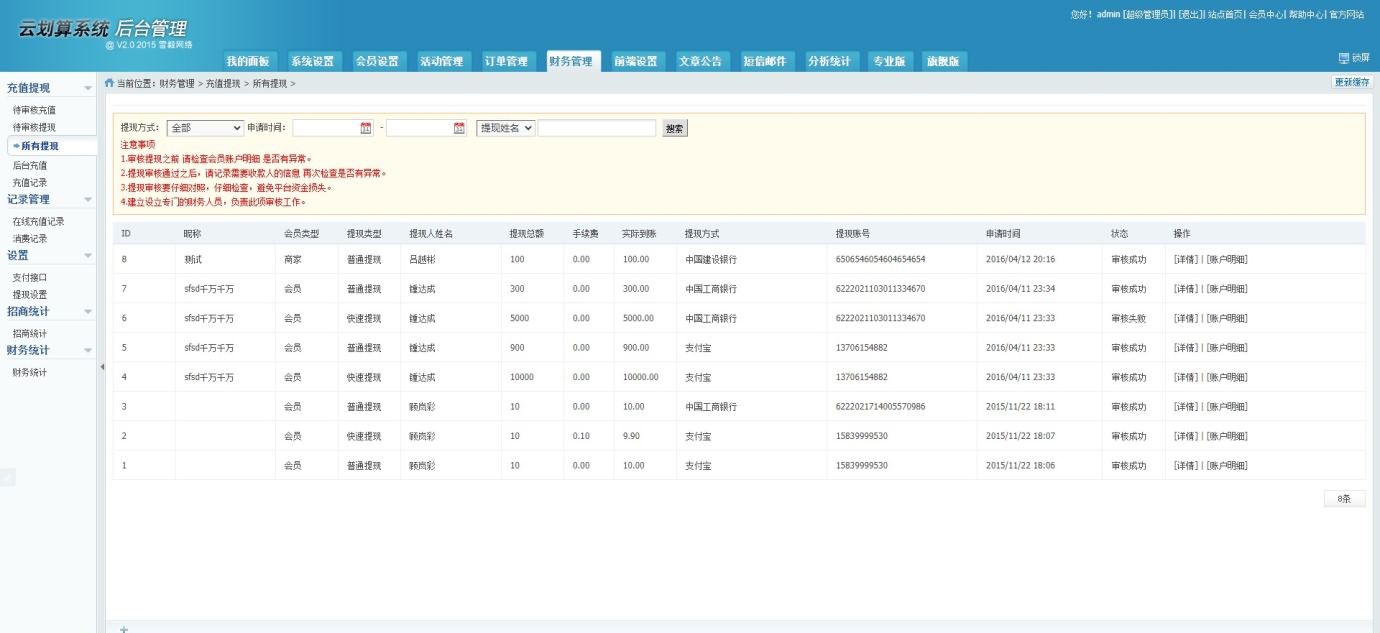Collapse the 设置 sidebar section

coord(88,256)
